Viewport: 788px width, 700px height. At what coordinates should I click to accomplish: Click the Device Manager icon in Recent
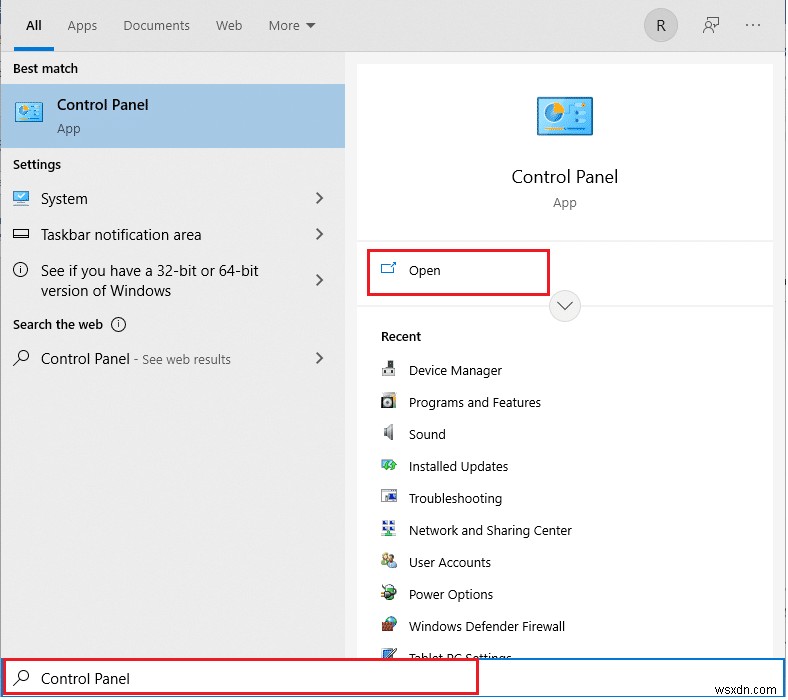389,370
